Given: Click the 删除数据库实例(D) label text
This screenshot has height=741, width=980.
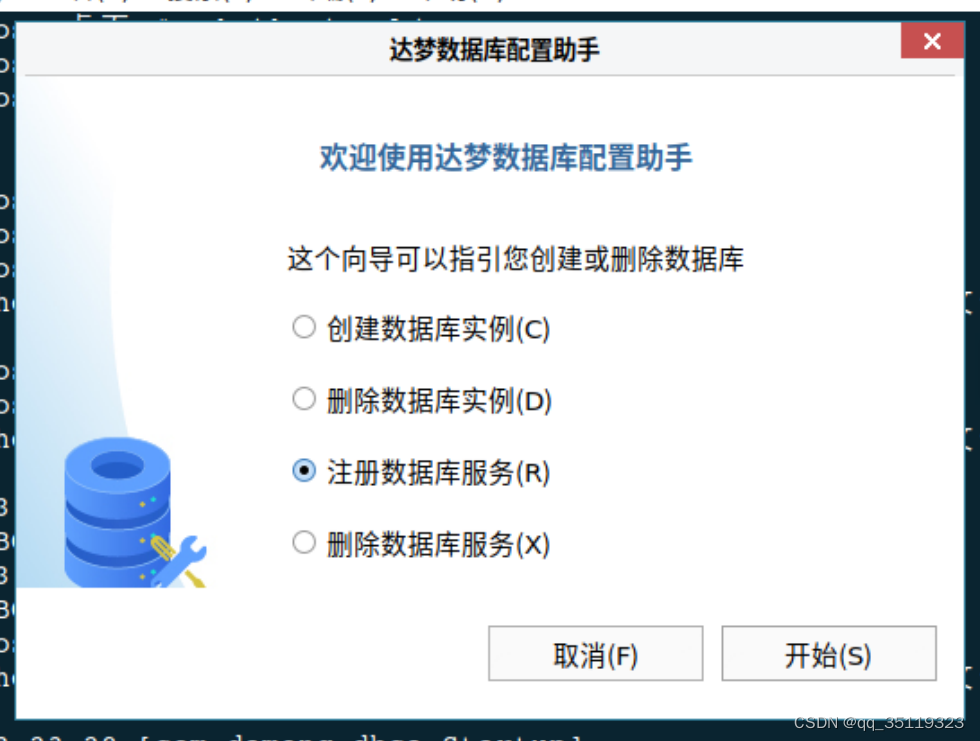Looking at the screenshot, I should point(439,401).
